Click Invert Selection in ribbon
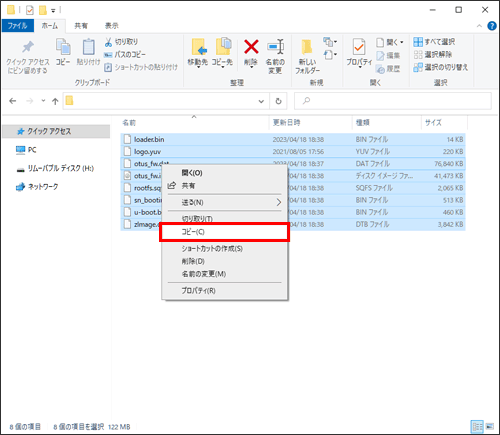The image size is (500, 435). click(x=440, y=67)
